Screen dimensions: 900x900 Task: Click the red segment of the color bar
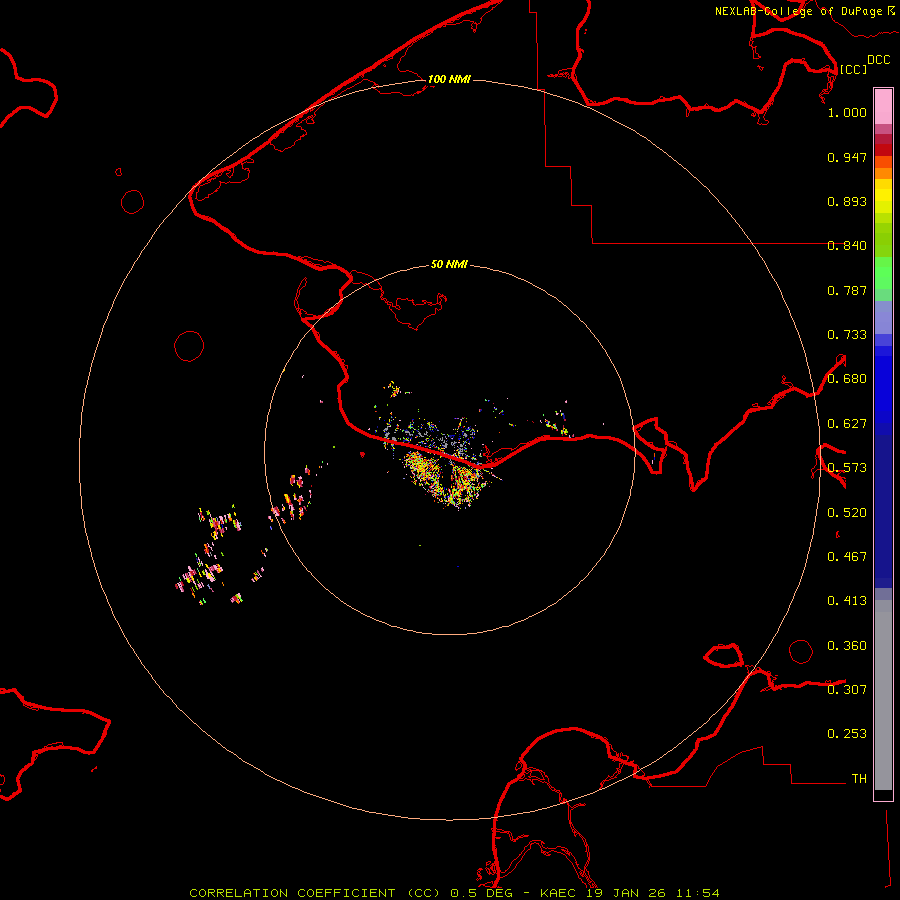[x=883, y=150]
